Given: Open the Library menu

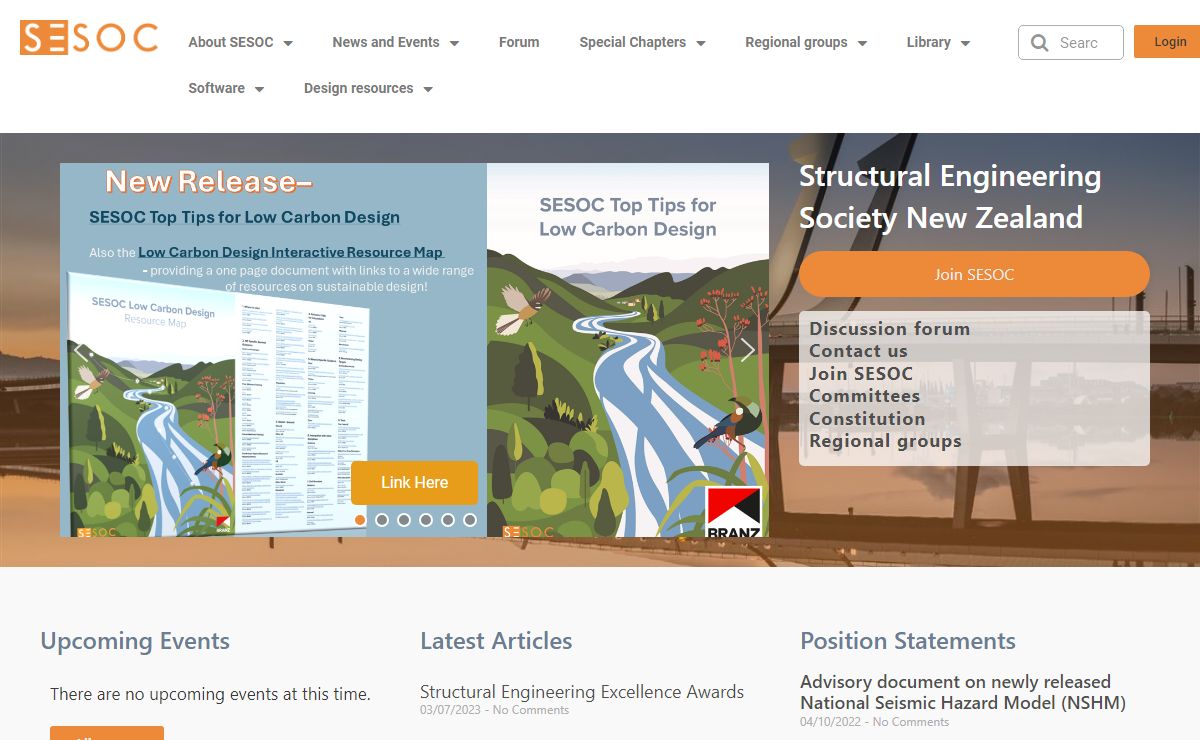Looking at the screenshot, I should (929, 42).
